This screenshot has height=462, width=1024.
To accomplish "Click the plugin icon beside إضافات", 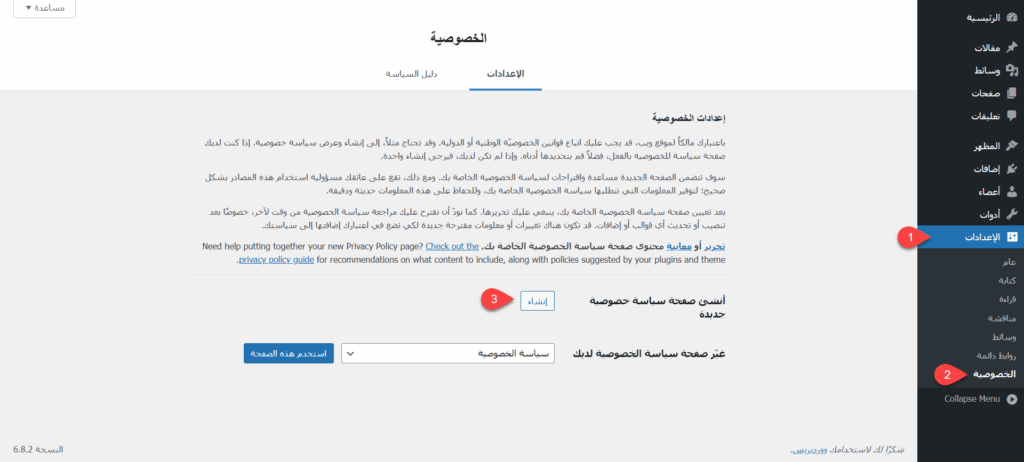I will click(1012, 169).
